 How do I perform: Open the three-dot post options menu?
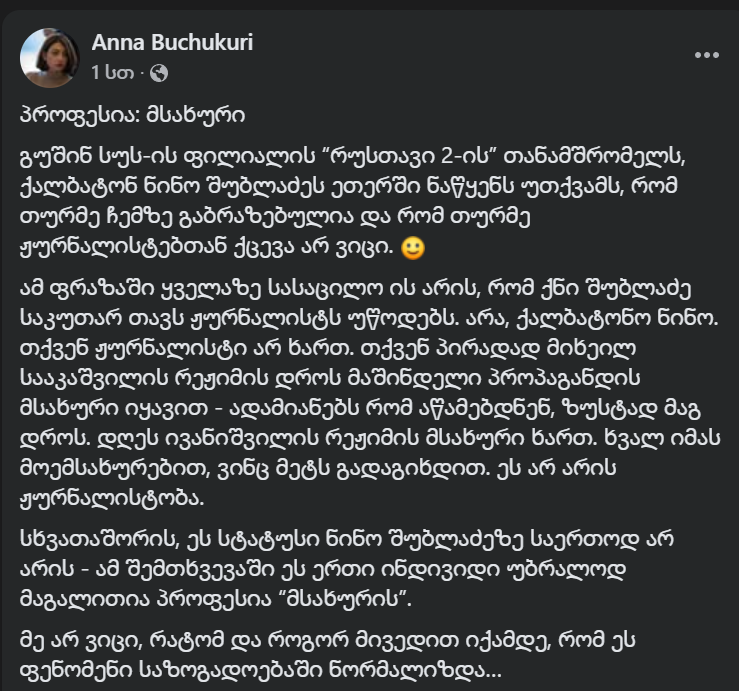pos(706,56)
